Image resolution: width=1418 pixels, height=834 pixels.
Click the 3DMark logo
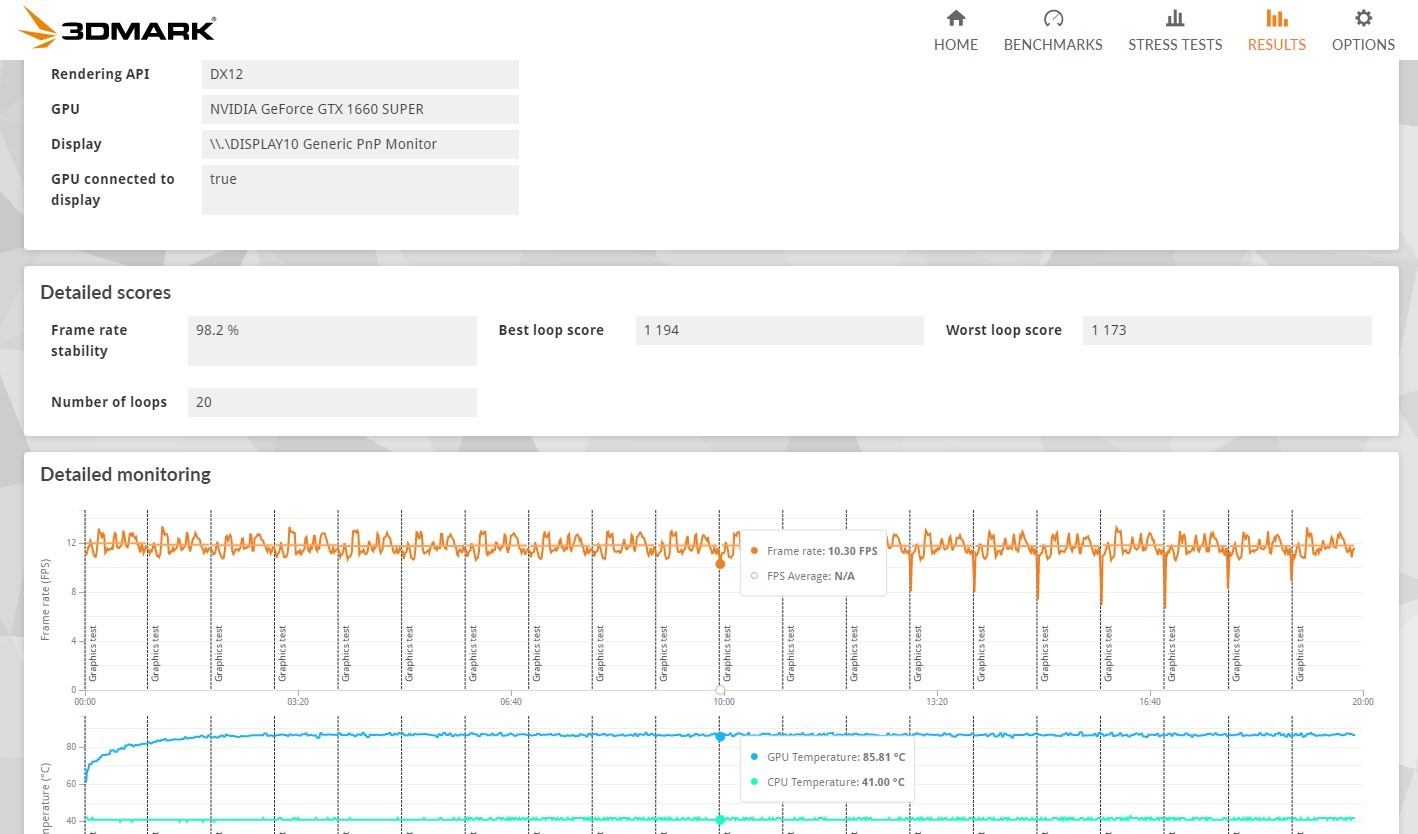click(117, 28)
